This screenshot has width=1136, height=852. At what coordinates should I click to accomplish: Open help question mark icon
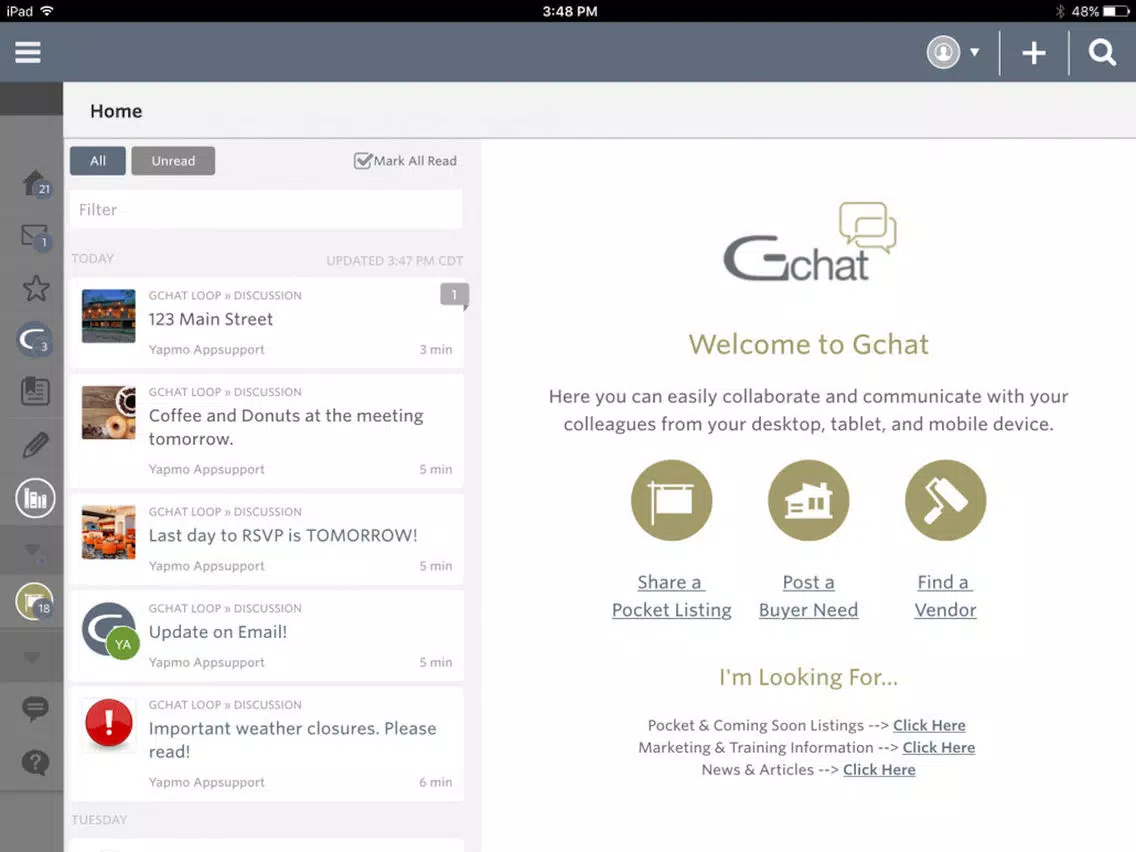[x=35, y=762]
